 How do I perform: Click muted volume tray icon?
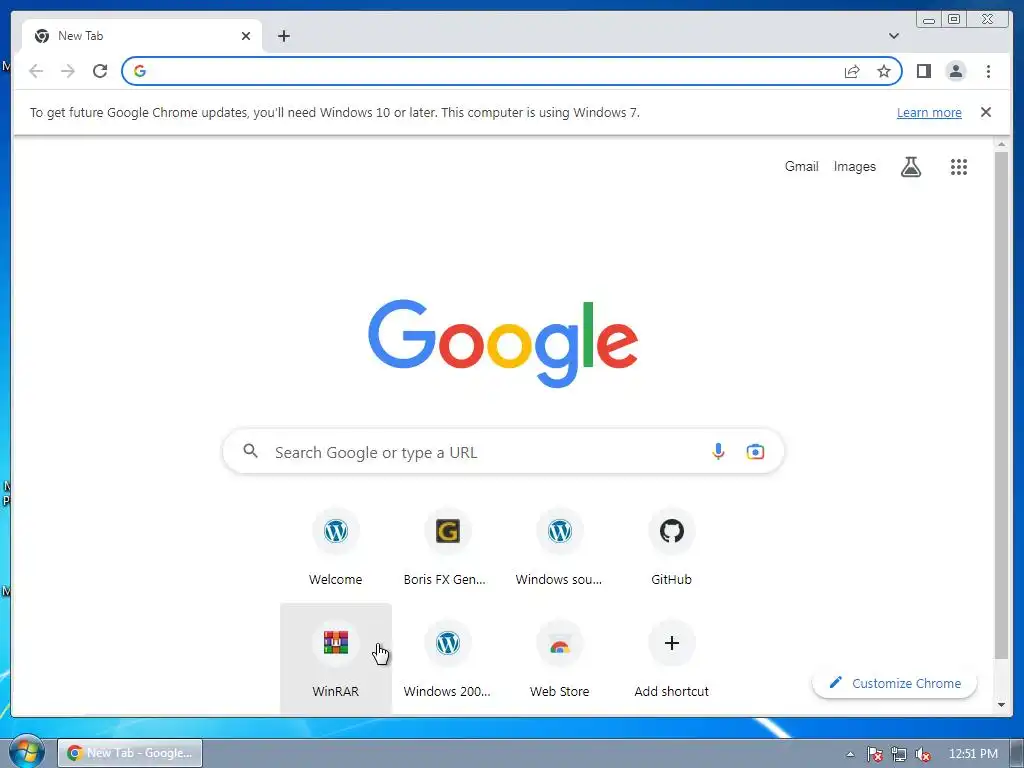923,754
